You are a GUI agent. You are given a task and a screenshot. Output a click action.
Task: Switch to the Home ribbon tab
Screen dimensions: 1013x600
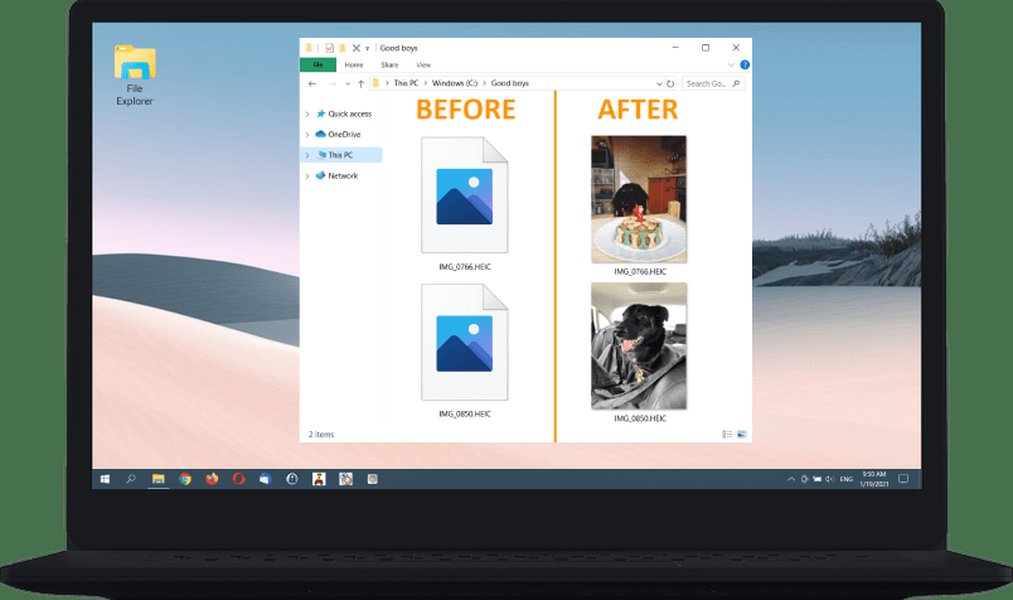[x=353, y=65]
